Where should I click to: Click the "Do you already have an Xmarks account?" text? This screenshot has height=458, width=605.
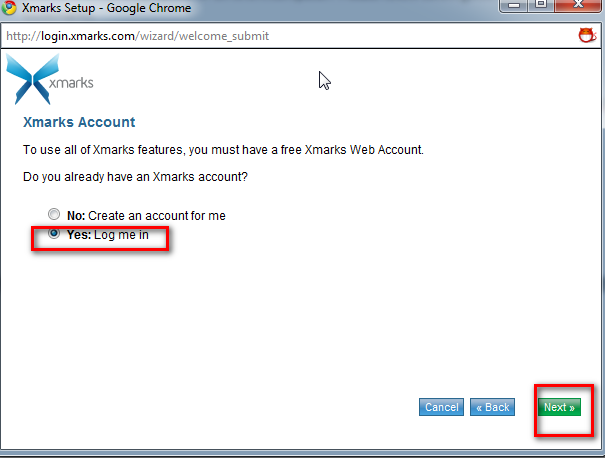click(135, 177)
